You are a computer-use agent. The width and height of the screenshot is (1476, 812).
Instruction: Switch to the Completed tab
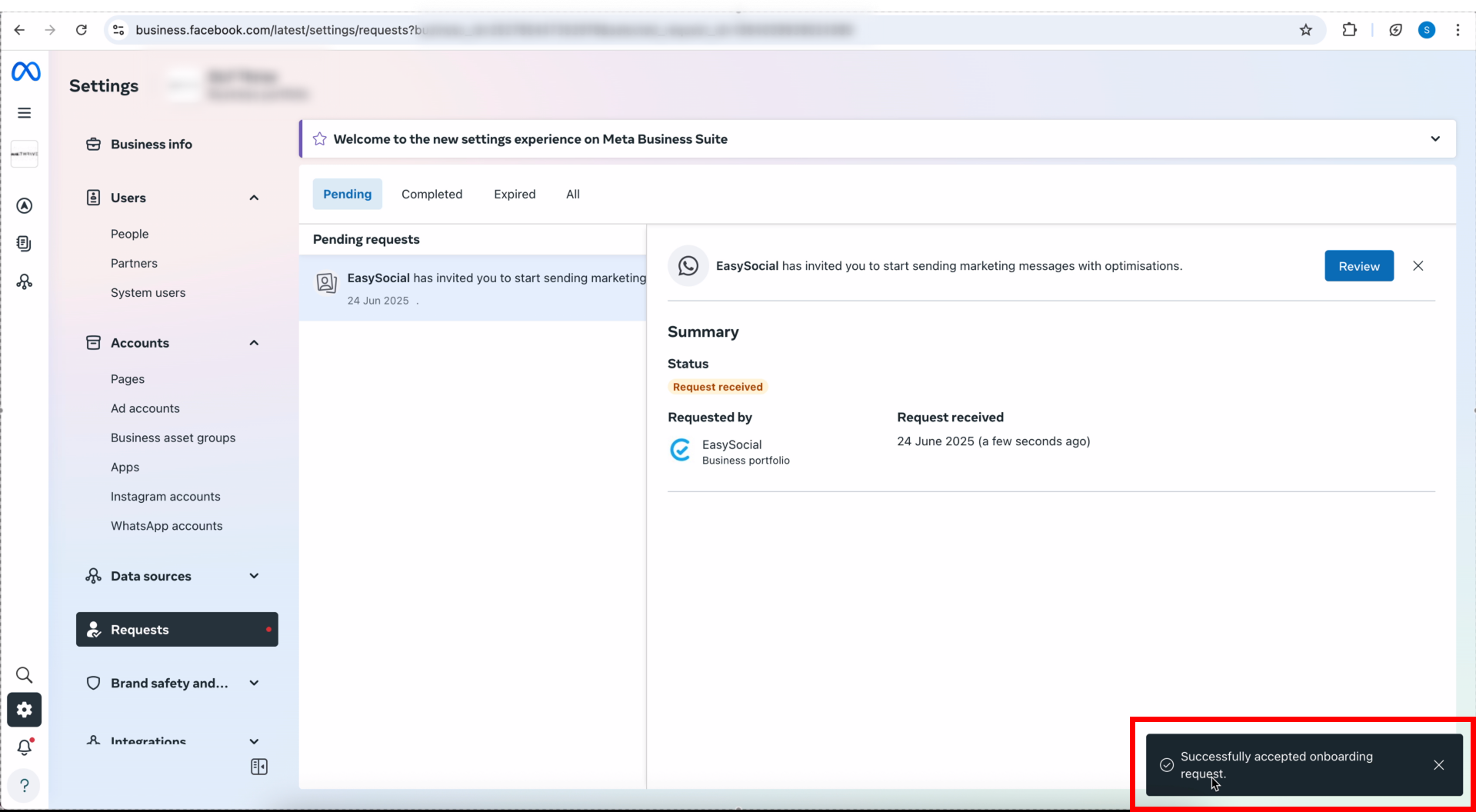tap(431, 195)
